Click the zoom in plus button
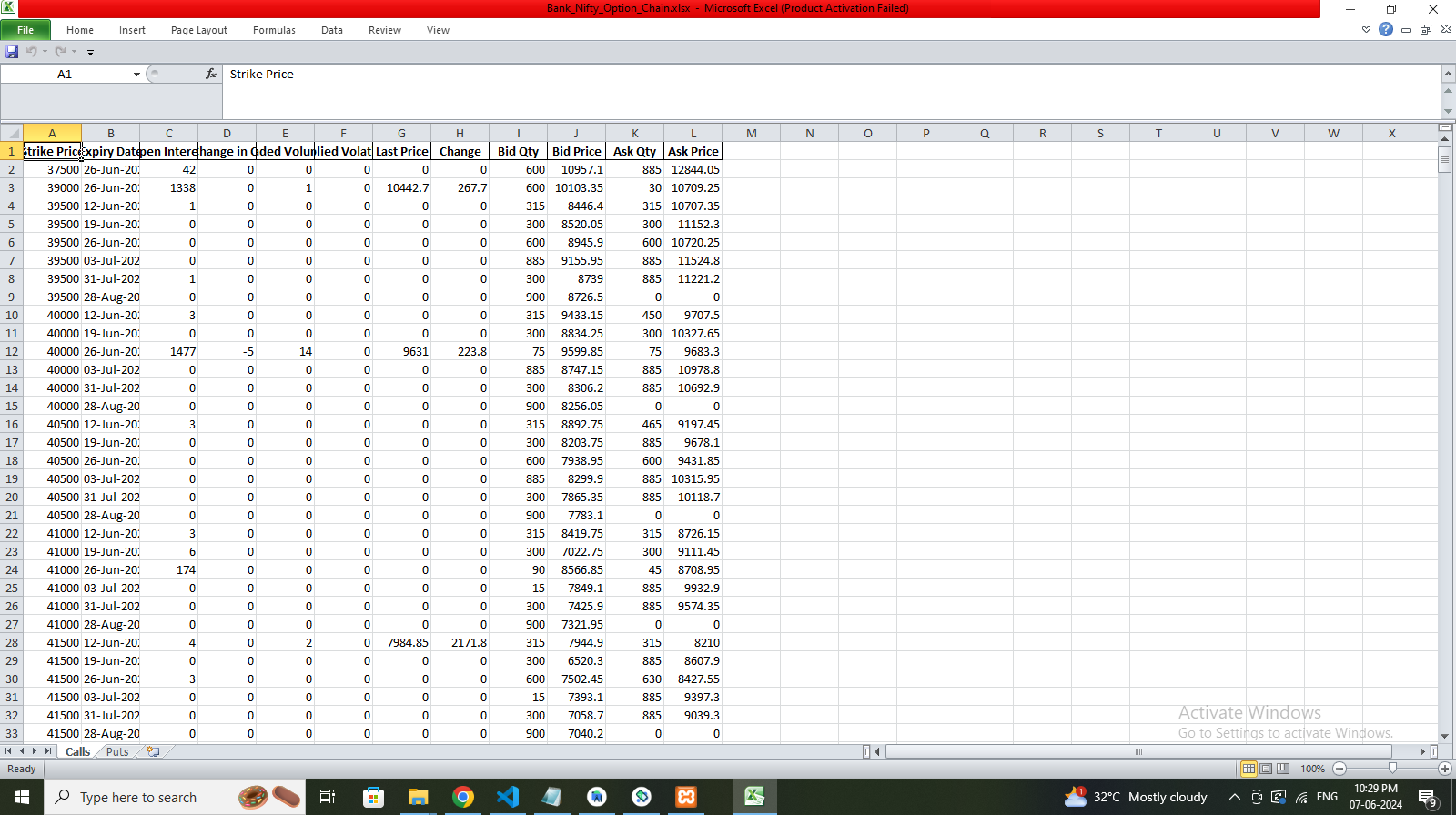The image size is (1456, 815). click(1444, 769)
